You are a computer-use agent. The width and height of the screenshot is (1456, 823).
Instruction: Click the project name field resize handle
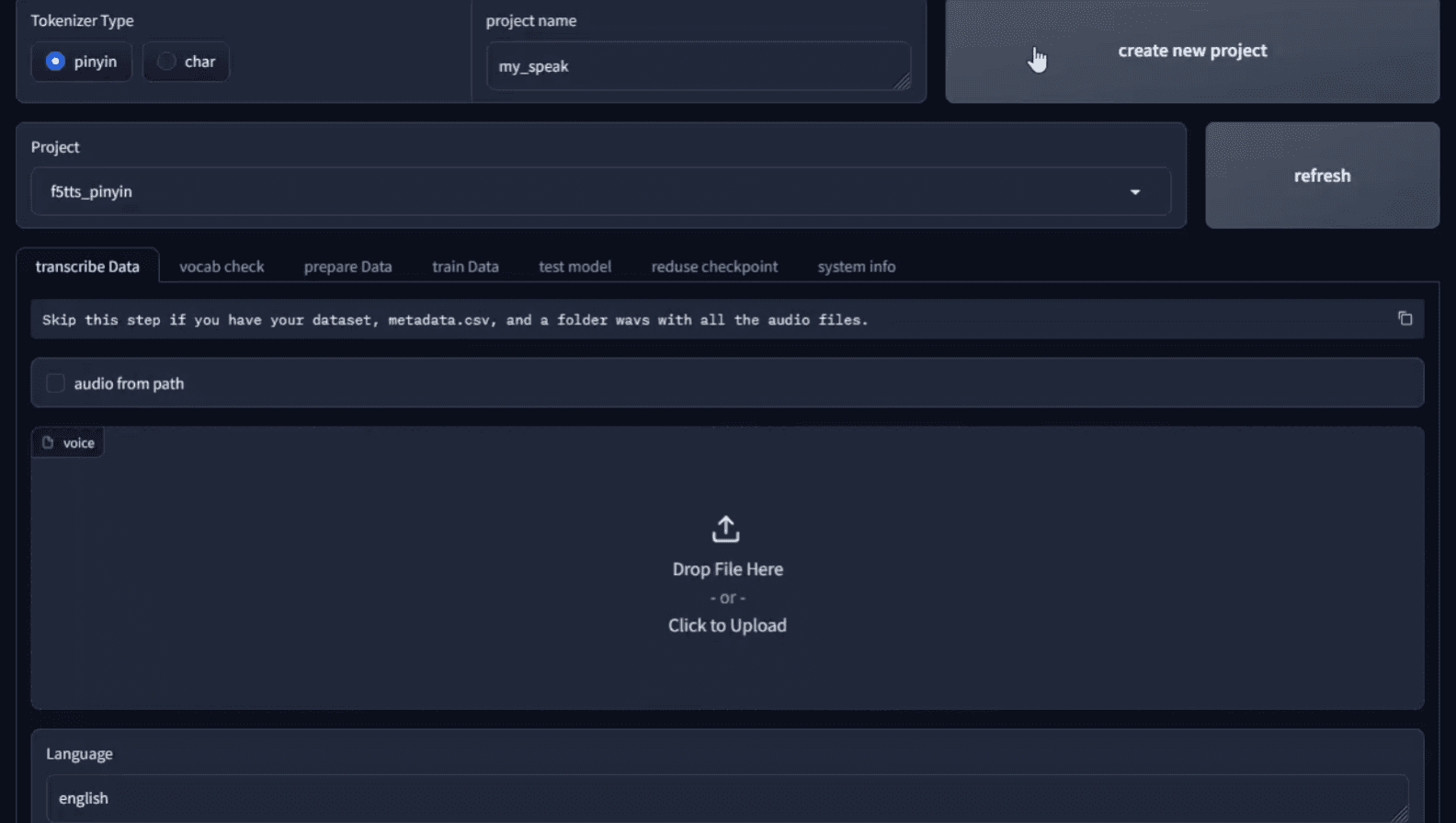point(903,82)
